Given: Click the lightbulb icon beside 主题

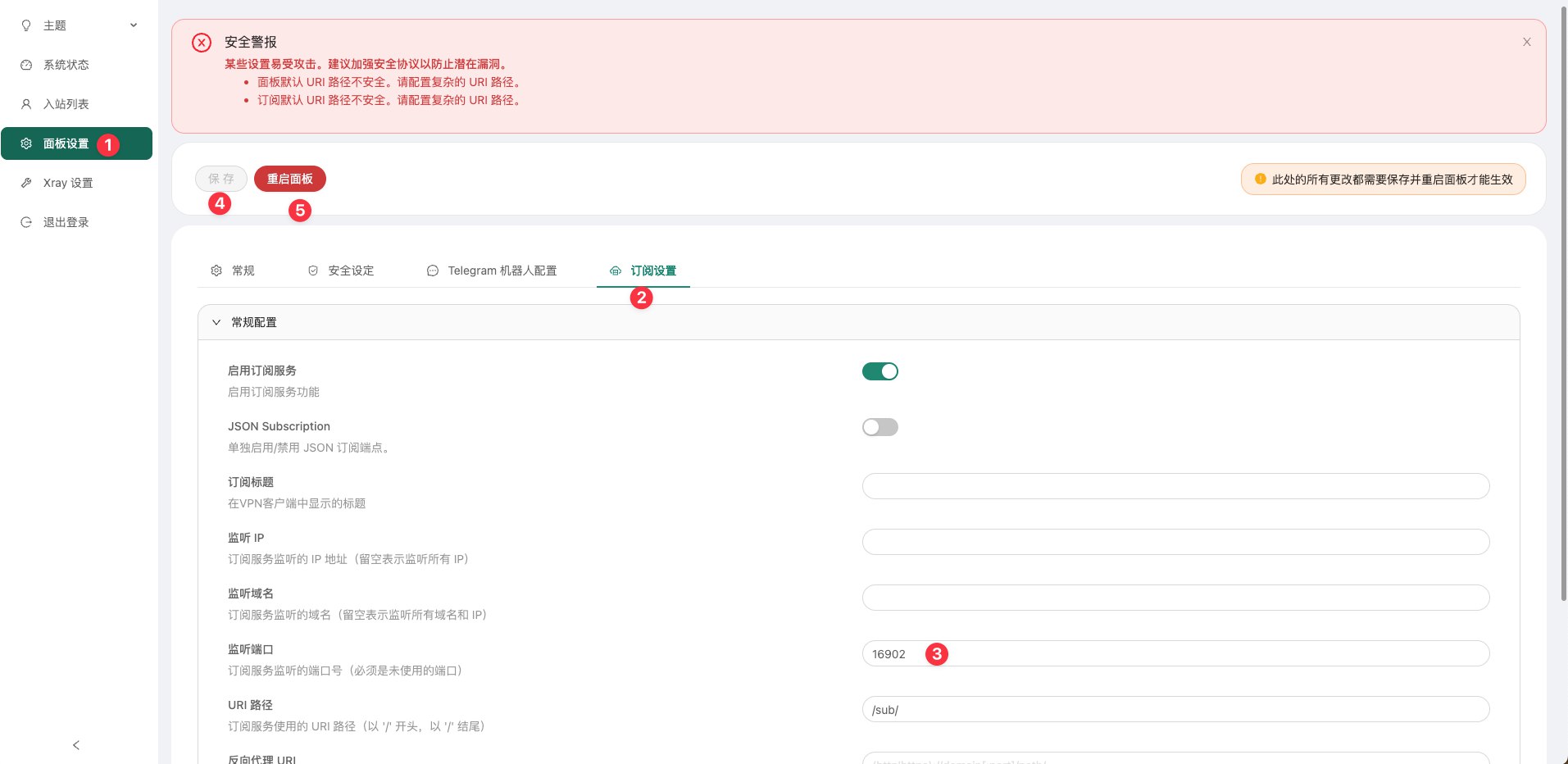Looking at the screenshot, I should click(x=25, y=25).
